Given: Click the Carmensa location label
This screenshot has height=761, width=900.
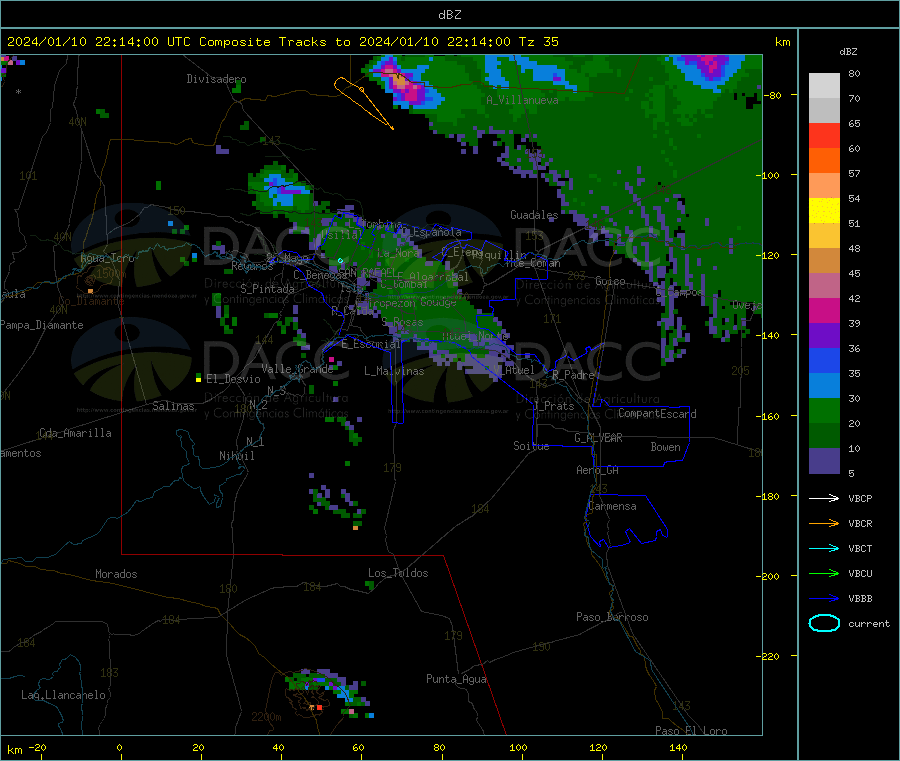Looking at the screenshot, I should click(612, 506).
